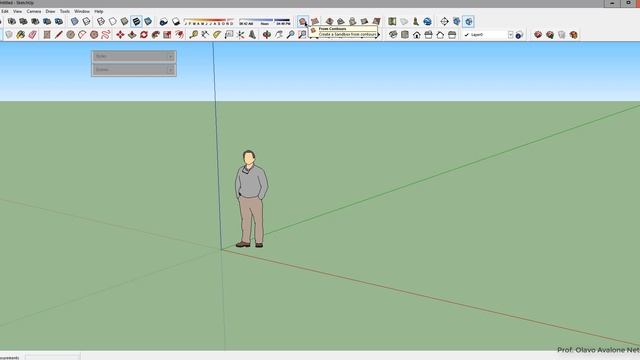Select the From Contours sandbox tool
Viewport: 640px width, 360px height.
[x=302, y=21]
